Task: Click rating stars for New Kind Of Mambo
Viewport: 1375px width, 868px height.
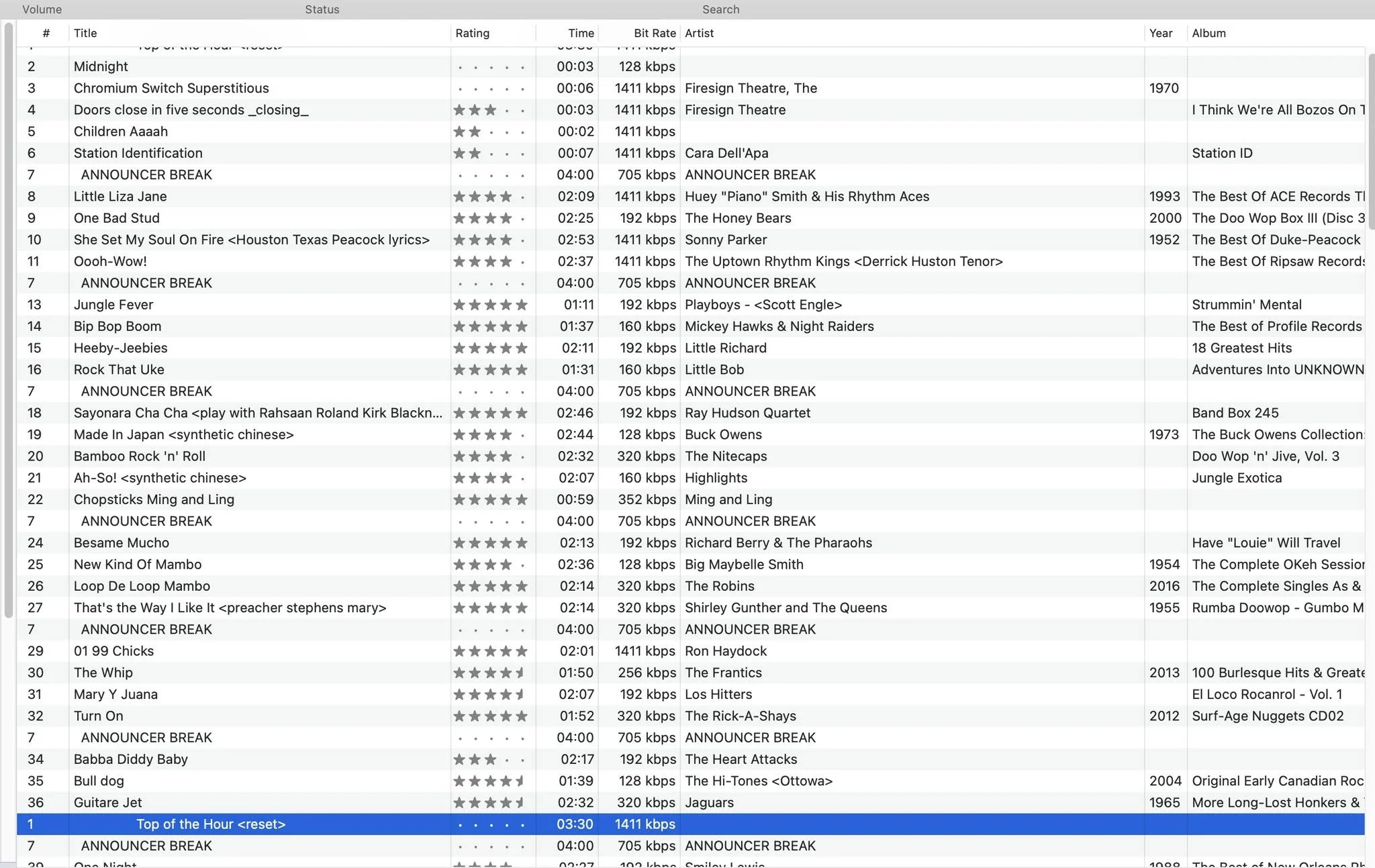Action: point(490,565)
